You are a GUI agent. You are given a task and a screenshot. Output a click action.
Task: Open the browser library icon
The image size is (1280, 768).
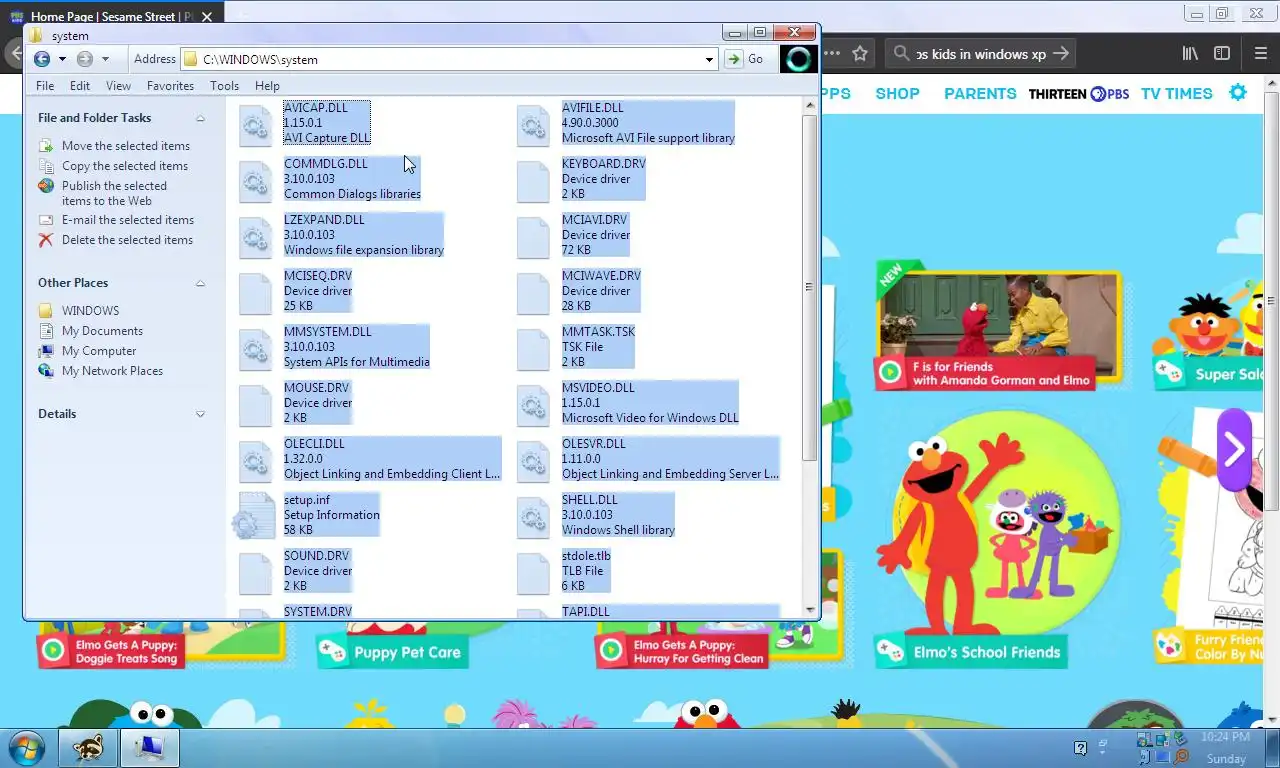1190,54
